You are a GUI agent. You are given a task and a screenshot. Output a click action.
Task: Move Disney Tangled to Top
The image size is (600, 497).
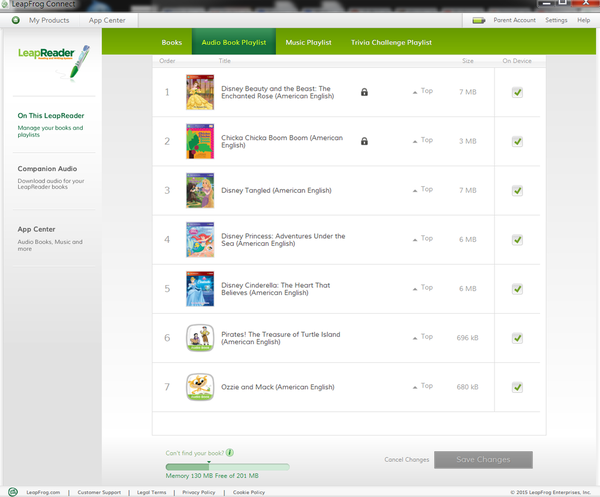423,189
